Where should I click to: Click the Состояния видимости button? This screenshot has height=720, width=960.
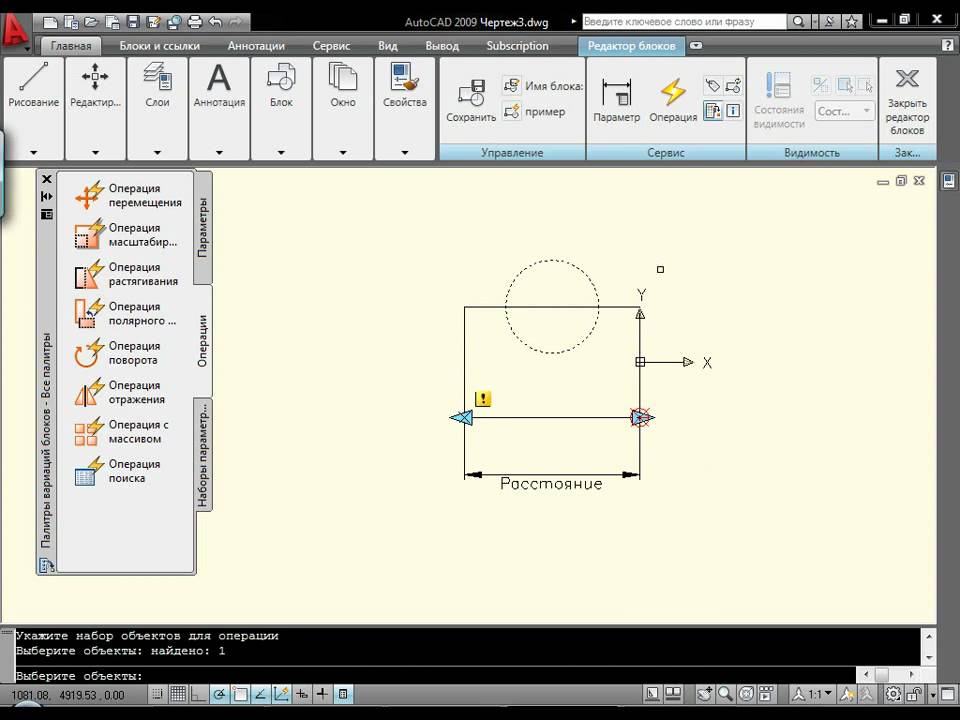779,100
